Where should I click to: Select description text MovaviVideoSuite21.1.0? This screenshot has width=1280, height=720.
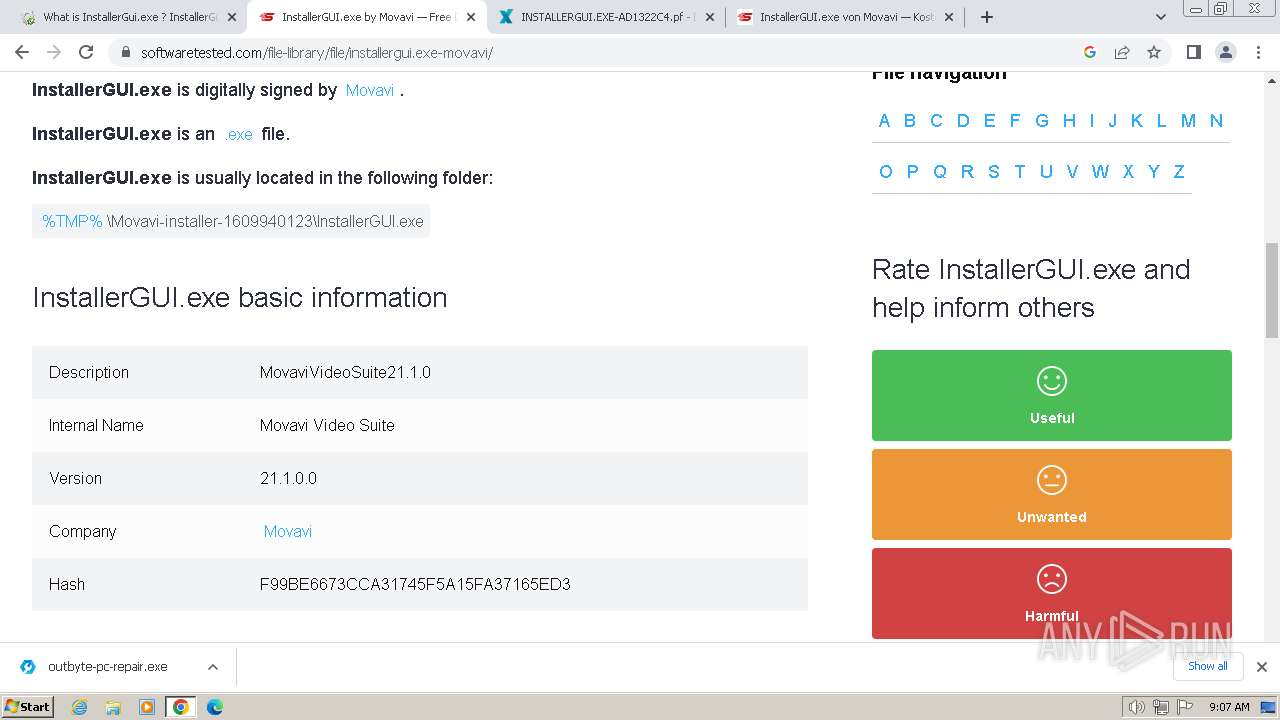tap(345, 372)
